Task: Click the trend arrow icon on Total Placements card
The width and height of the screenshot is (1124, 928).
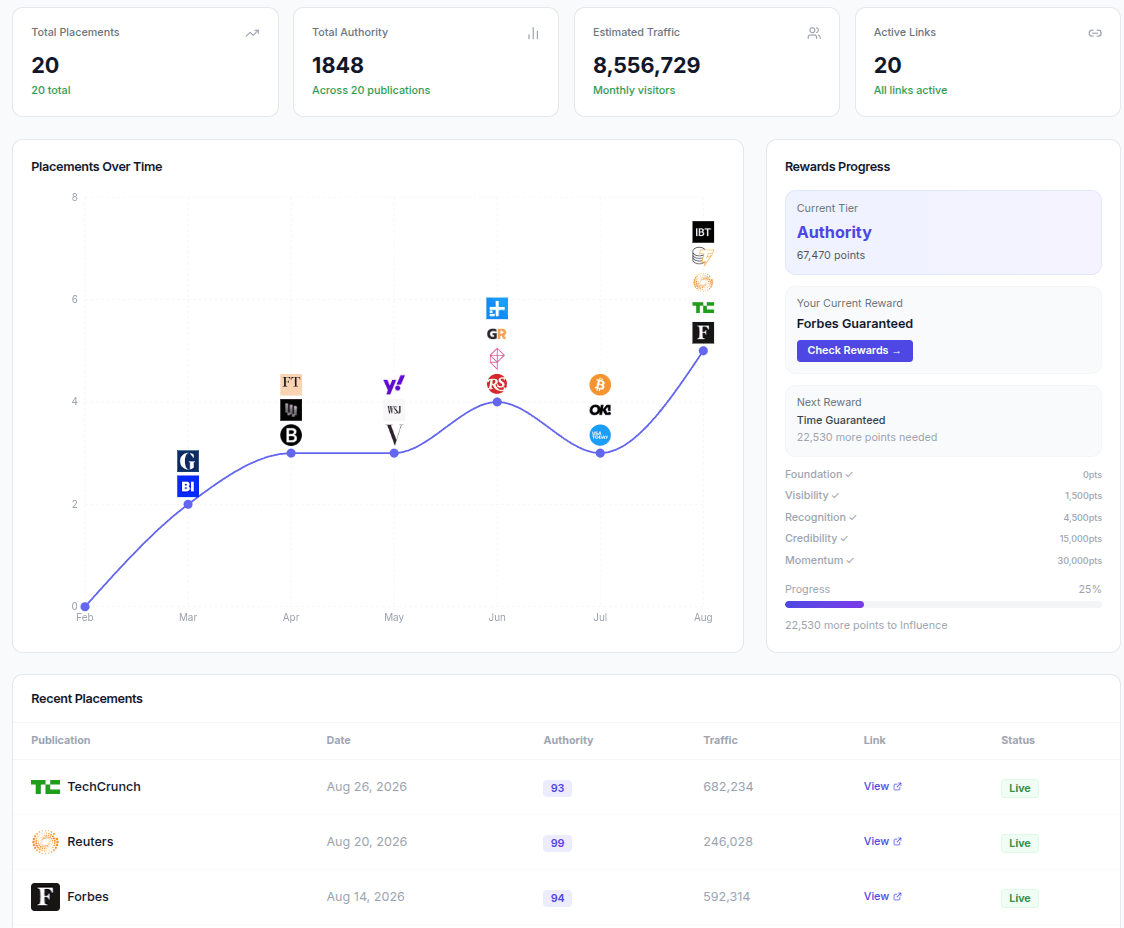Action: coord(252,32)
